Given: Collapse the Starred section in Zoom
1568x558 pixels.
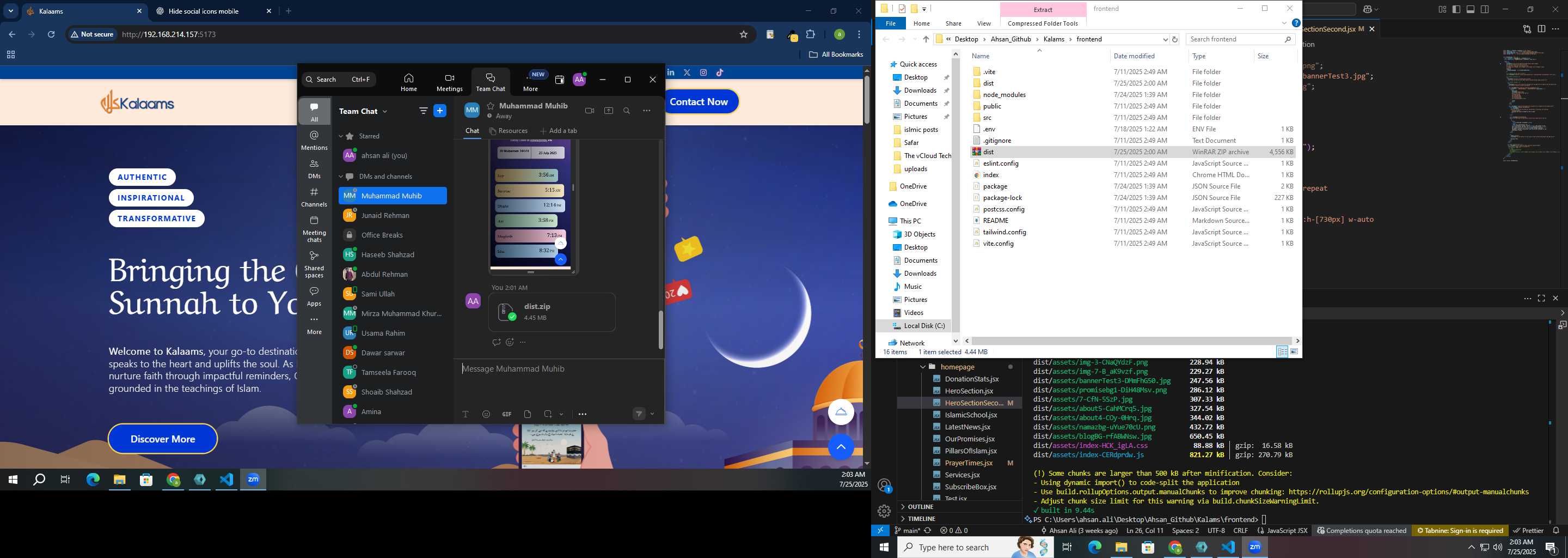Looking at the screenshot, I should (x=341, y=136).
